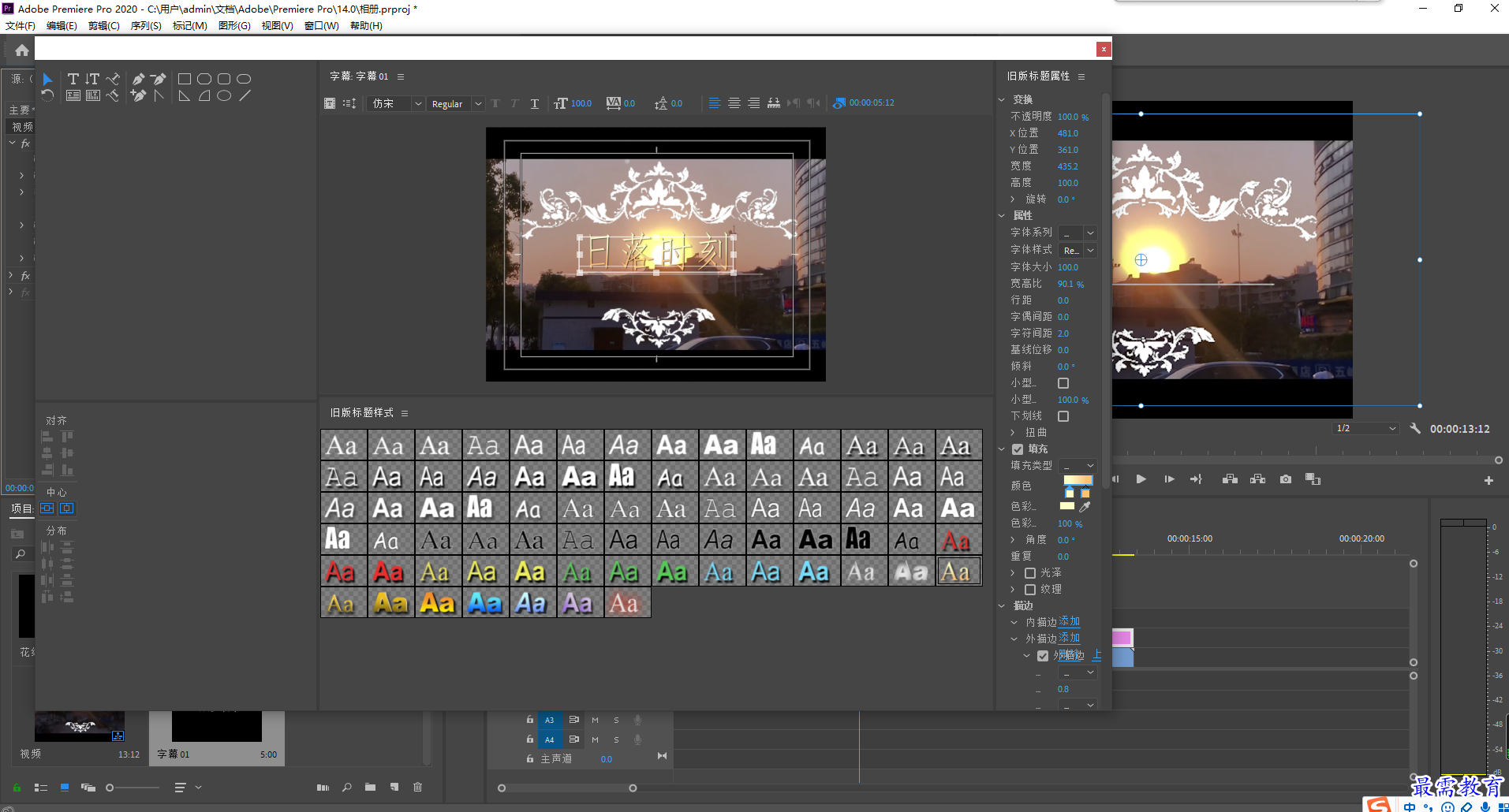Enable the Texture (纹理) checkbox
The width and height of the screenshot is (1509, 812).
[x=1029, y=590]
